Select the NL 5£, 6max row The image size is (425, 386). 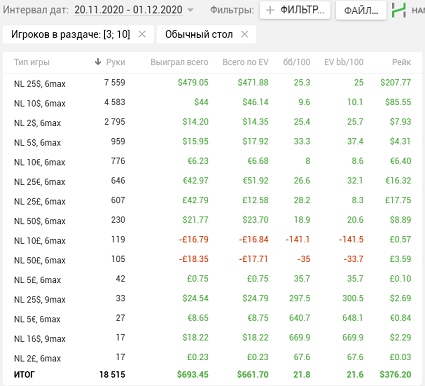point(212,279)
